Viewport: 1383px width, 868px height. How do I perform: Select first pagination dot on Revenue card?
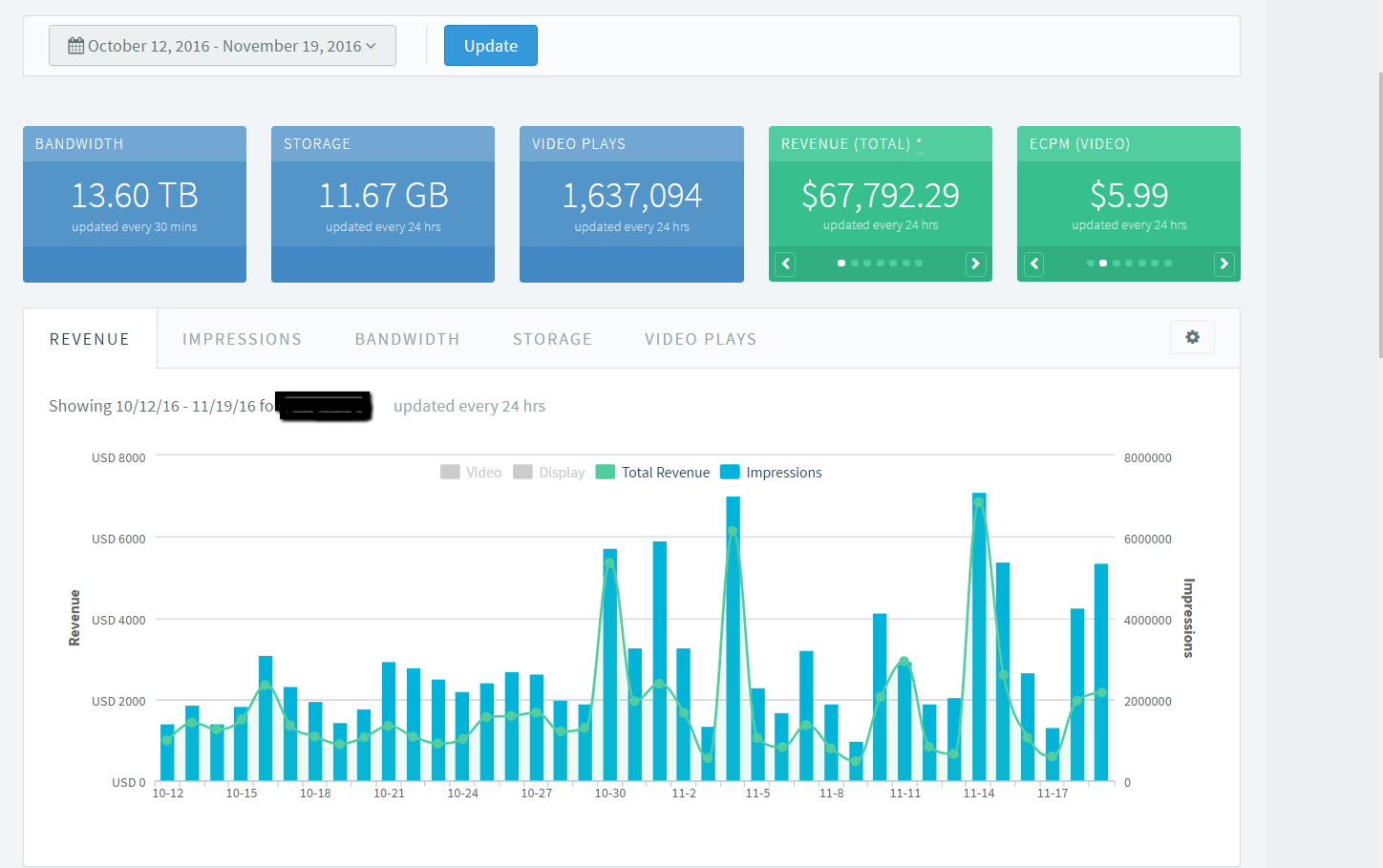tap(841, 263)
